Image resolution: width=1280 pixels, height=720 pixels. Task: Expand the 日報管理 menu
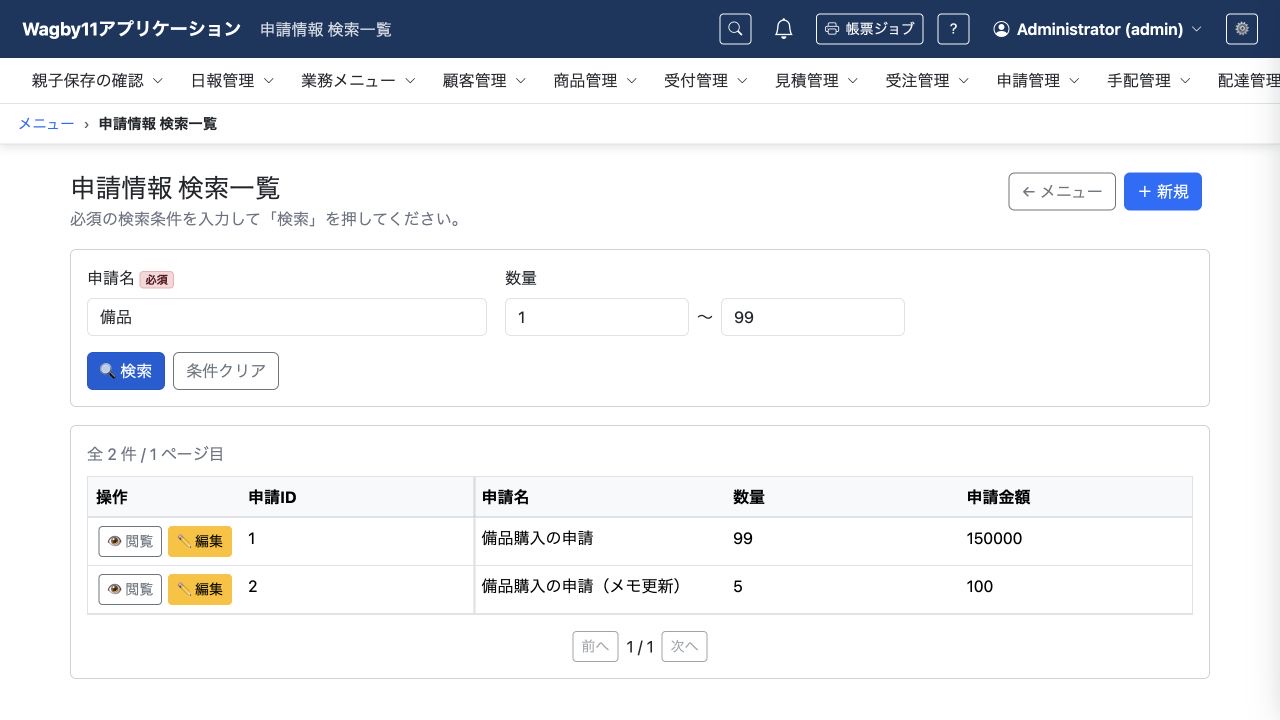click(x=232, y=81)
